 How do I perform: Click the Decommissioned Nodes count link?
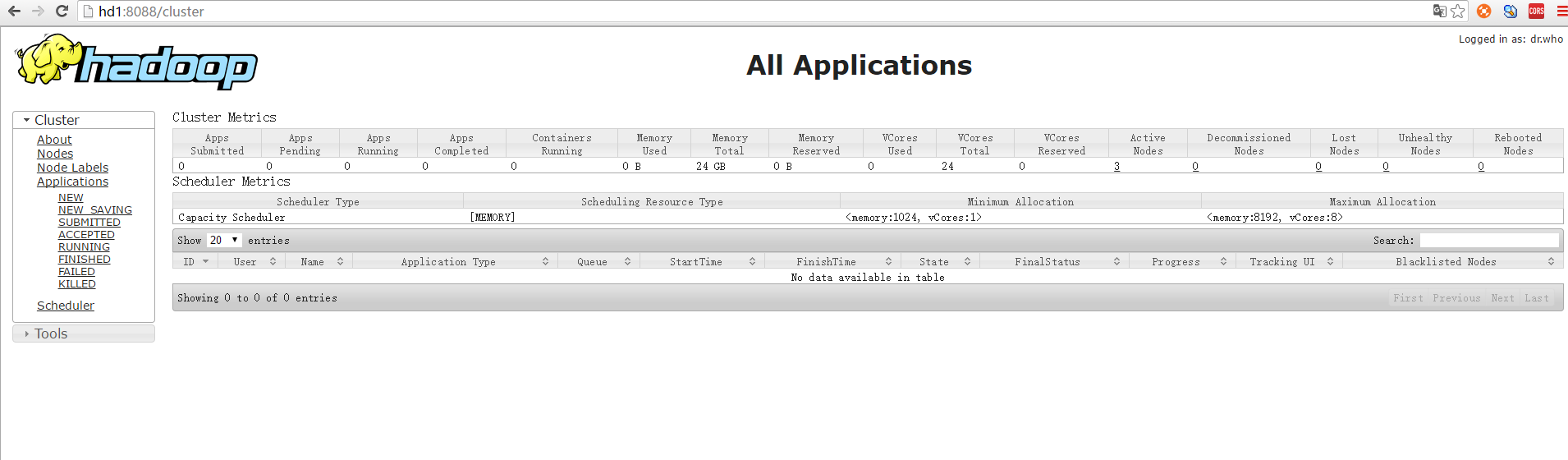(x=1195, y=166)
